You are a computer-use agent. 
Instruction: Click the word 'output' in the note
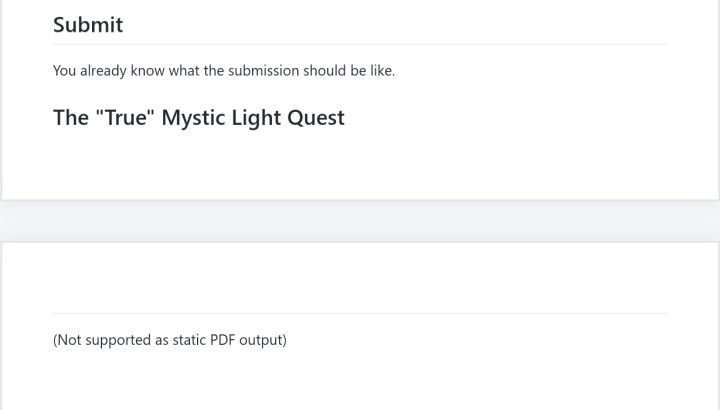(x=261, y=340)
